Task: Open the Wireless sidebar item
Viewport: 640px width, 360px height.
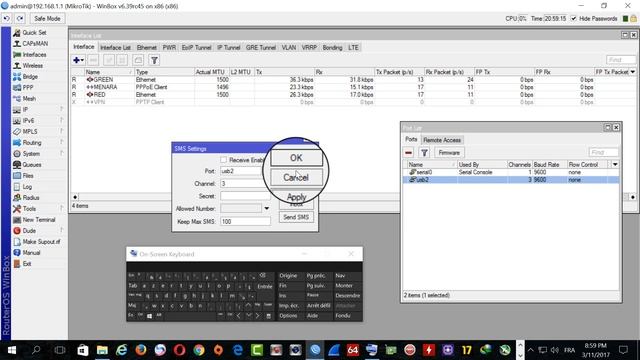Action: point(33,66)
